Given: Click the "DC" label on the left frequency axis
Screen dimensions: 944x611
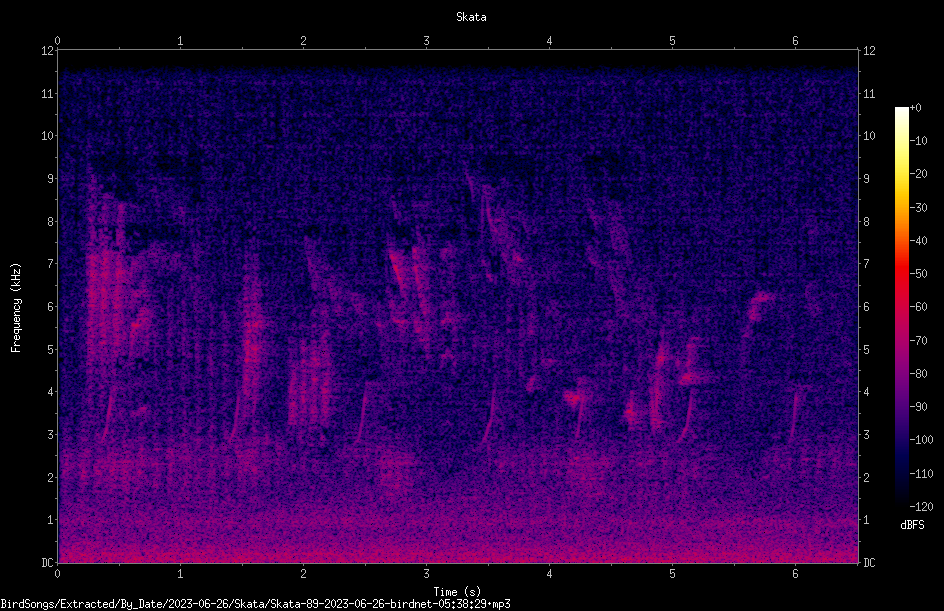Looking at the screenshot, I should coord(48,563).
